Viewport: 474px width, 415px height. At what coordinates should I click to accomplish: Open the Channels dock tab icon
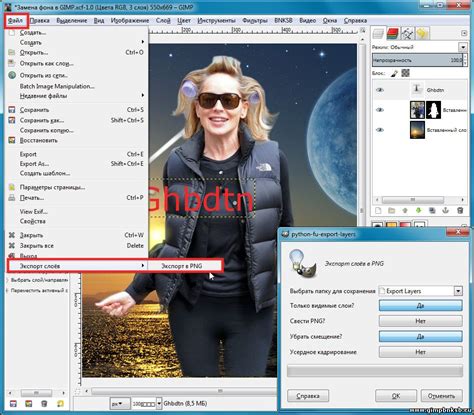pos(393,33)
